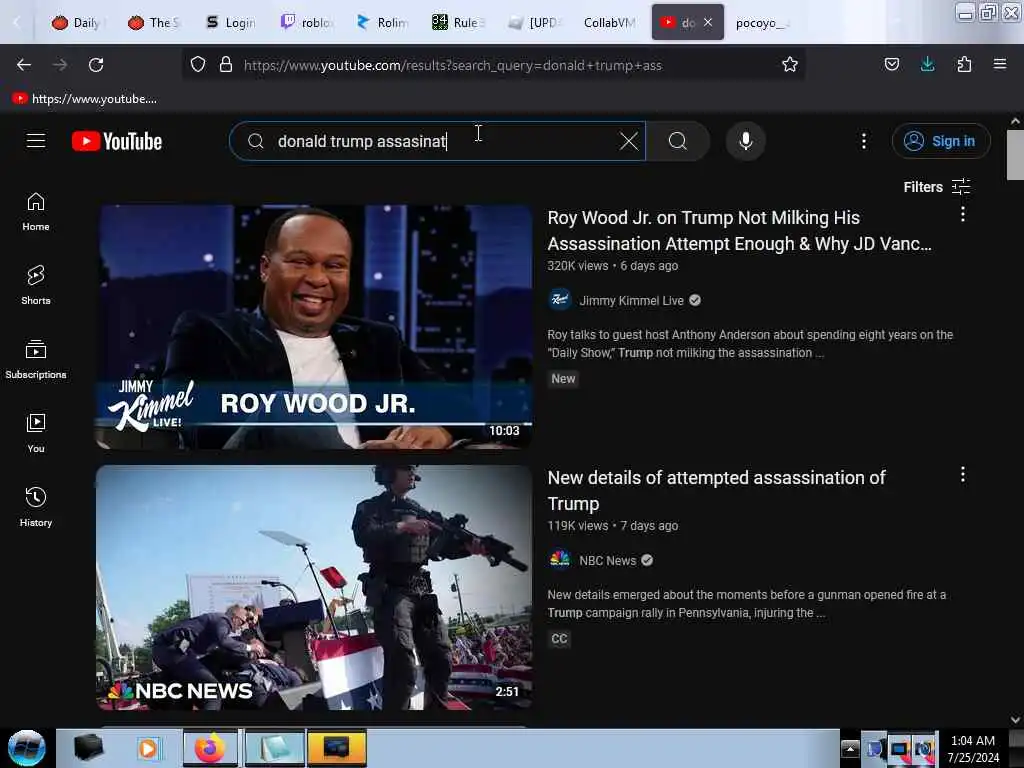Screen dimensions: 1024x768
Task: Open options for Roy Wood Jr. video
Action: click(x=963, y=214)
